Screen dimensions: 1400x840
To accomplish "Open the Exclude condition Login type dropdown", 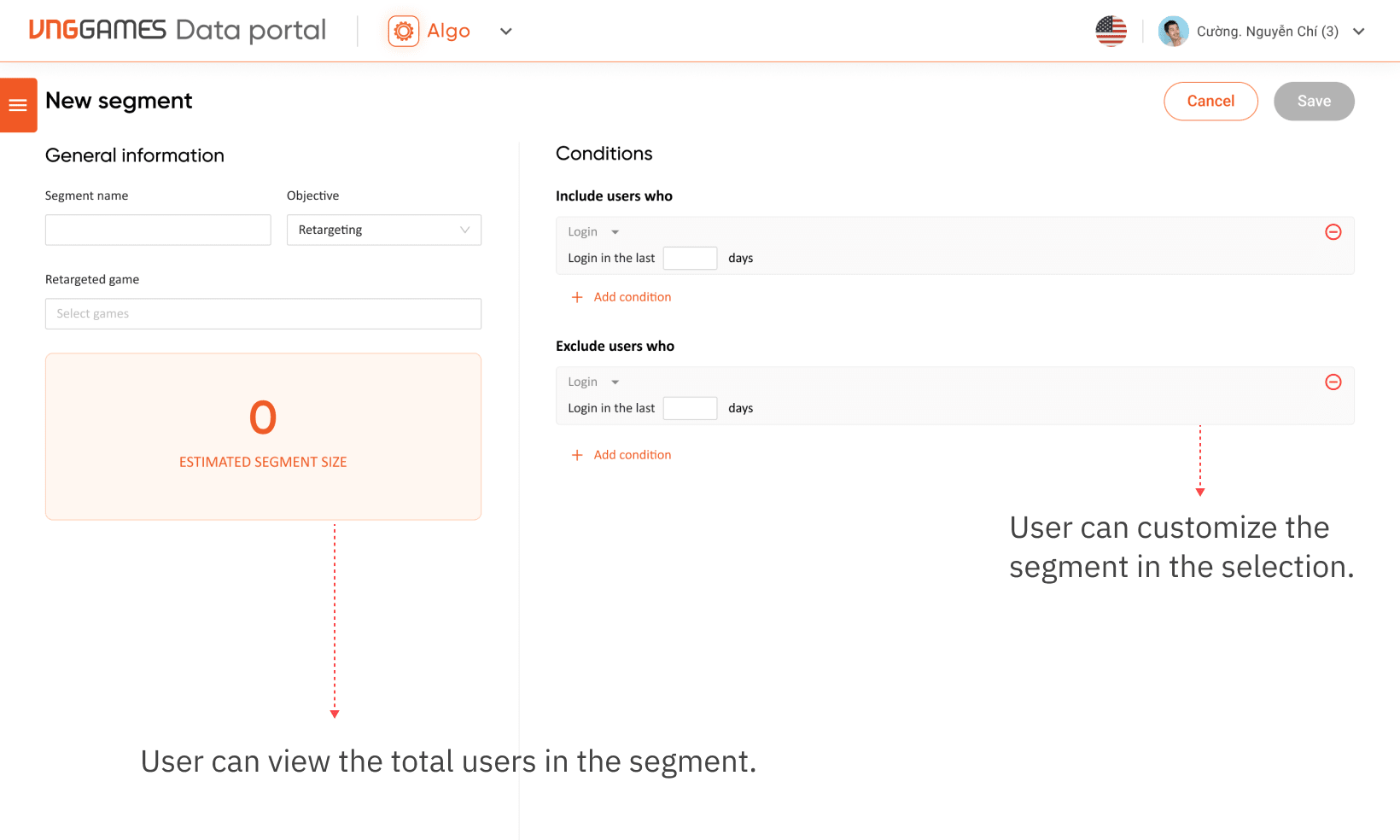I will pyautogui.click(x=593, y=382).
